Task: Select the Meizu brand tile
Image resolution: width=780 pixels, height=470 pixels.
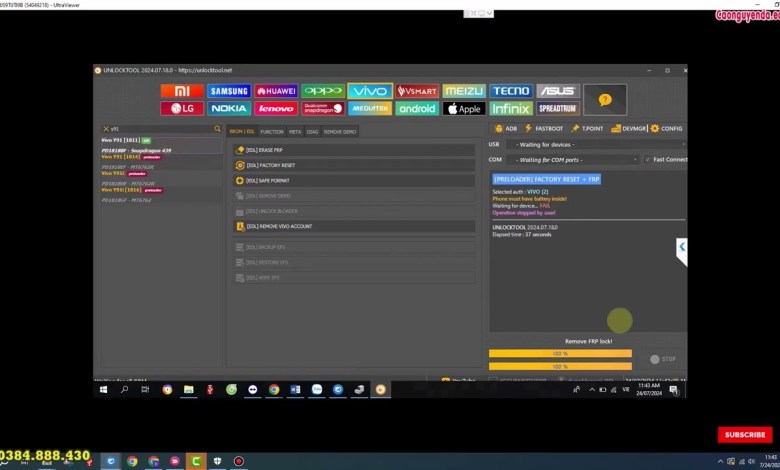Action: [464, 91]
